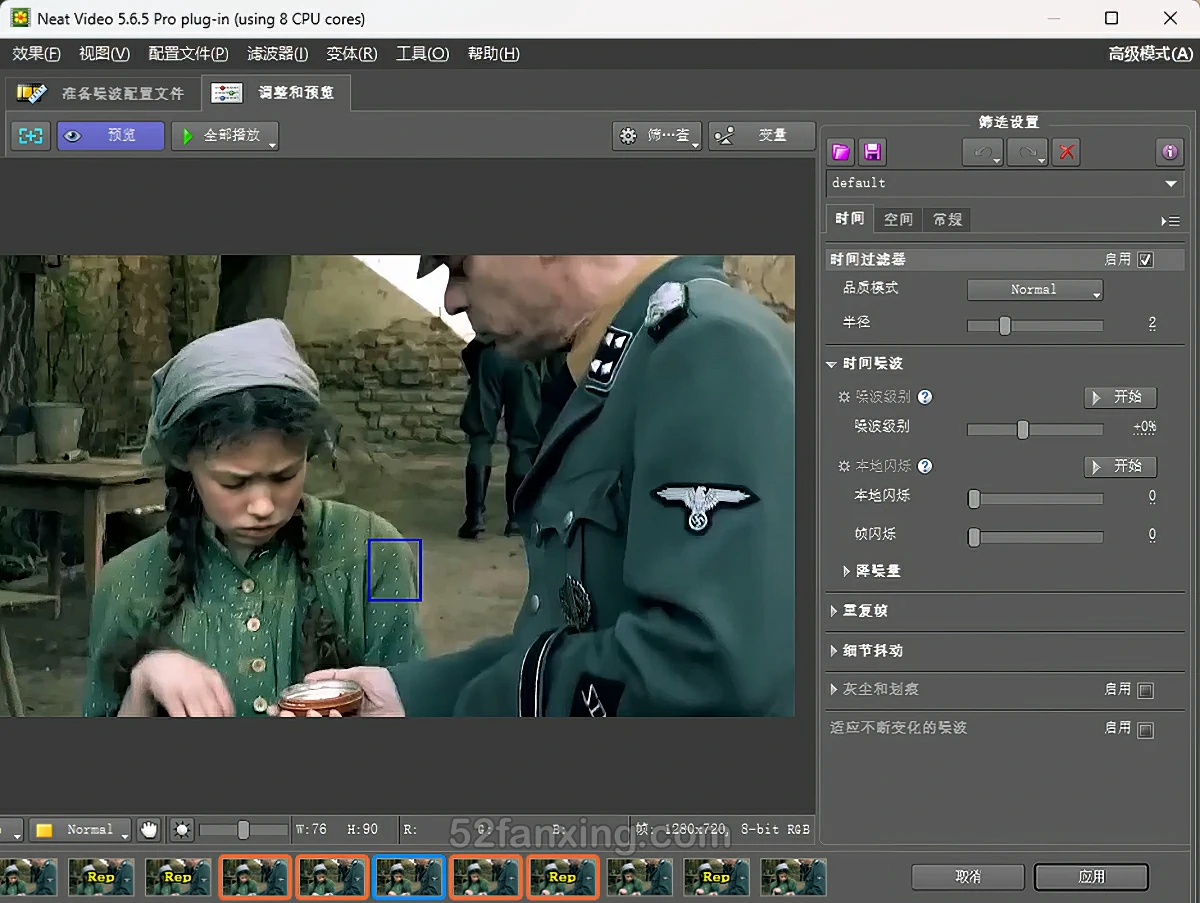Expand the 重复帧 section
Viewport: 1200px width, 903px height.
832,611
